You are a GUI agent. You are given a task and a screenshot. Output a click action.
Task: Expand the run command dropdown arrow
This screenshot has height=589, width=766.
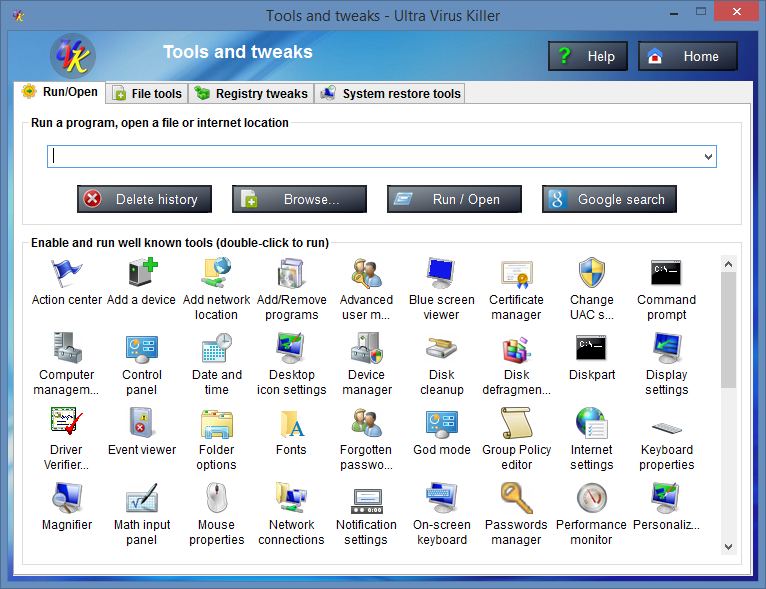click(x=708, y=157)
